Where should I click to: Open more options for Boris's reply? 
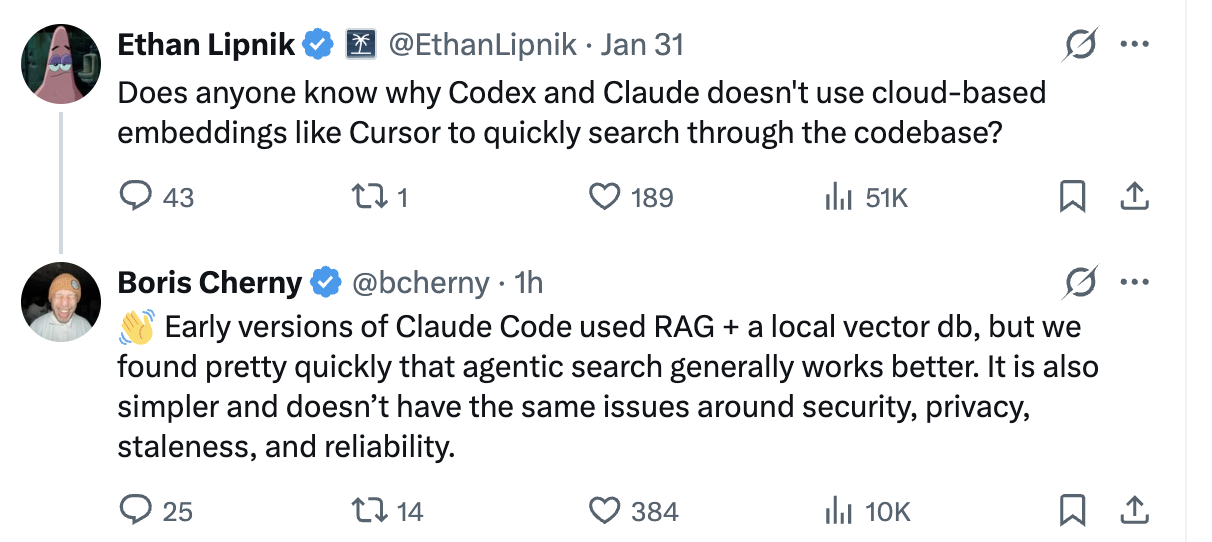tap(1134, 283)
